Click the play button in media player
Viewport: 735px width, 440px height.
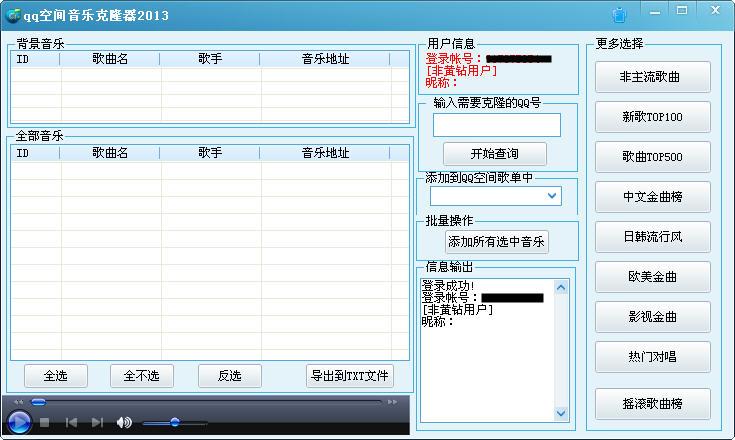pos(19,422)
